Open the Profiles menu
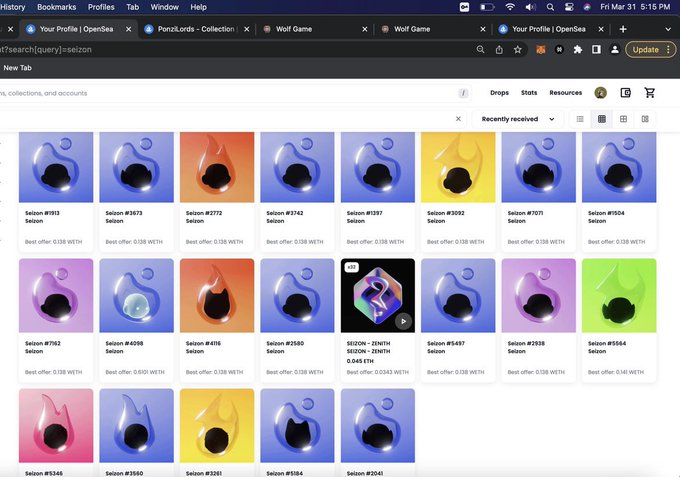This screenshot has height=477, width=680. pyautogui.click(x=101, y=7)
